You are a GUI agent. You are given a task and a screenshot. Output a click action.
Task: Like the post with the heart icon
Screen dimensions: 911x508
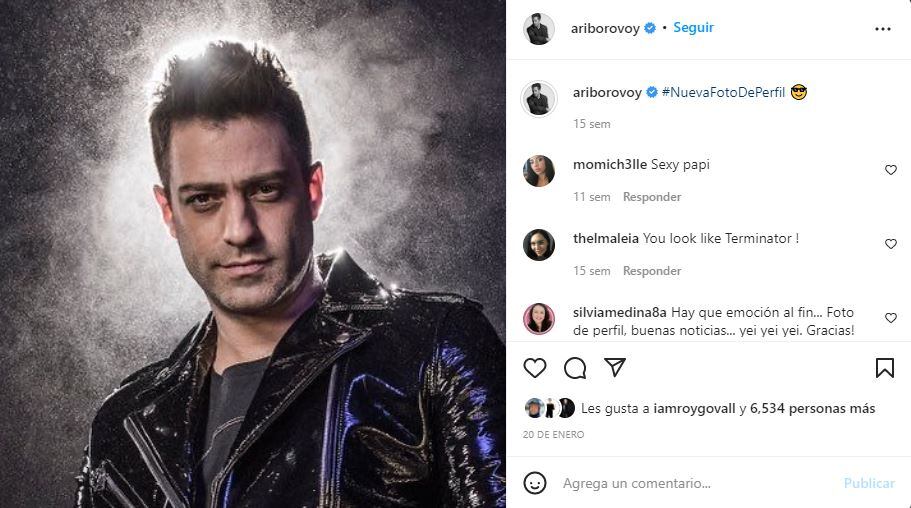(535, 368)
